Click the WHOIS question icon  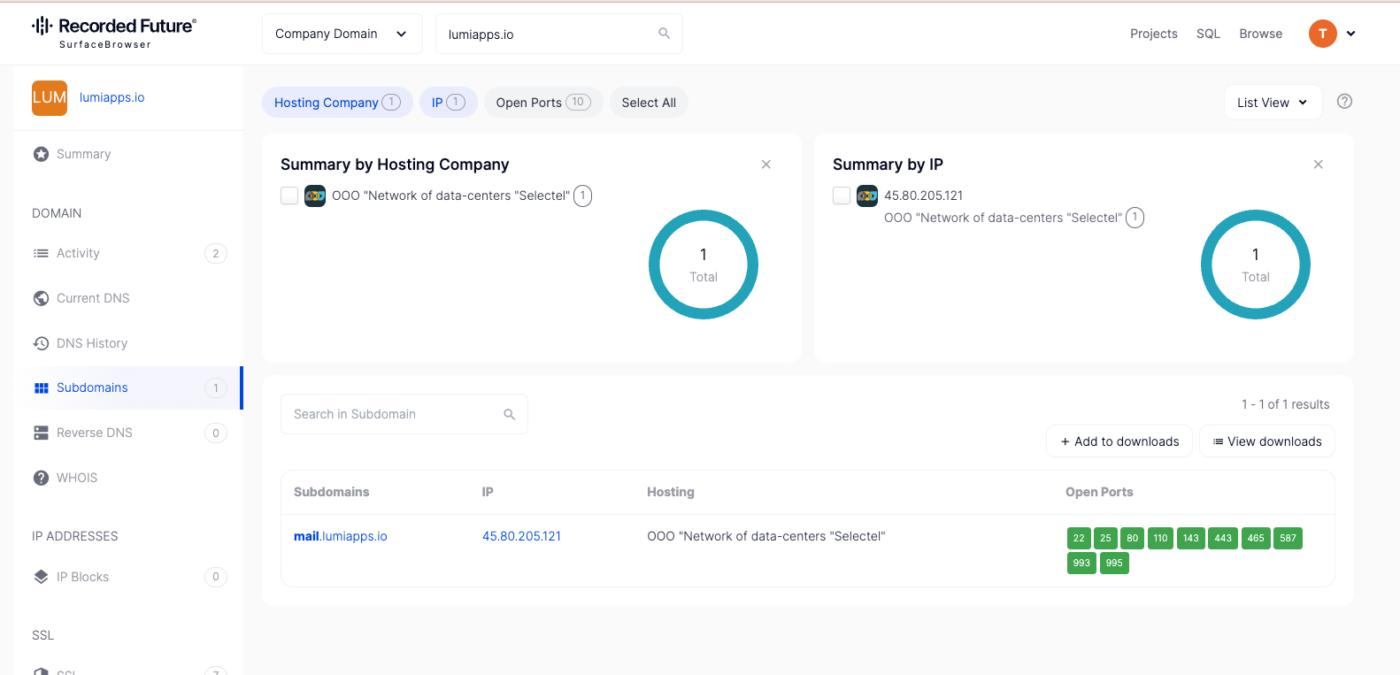(x=41, y=478)
